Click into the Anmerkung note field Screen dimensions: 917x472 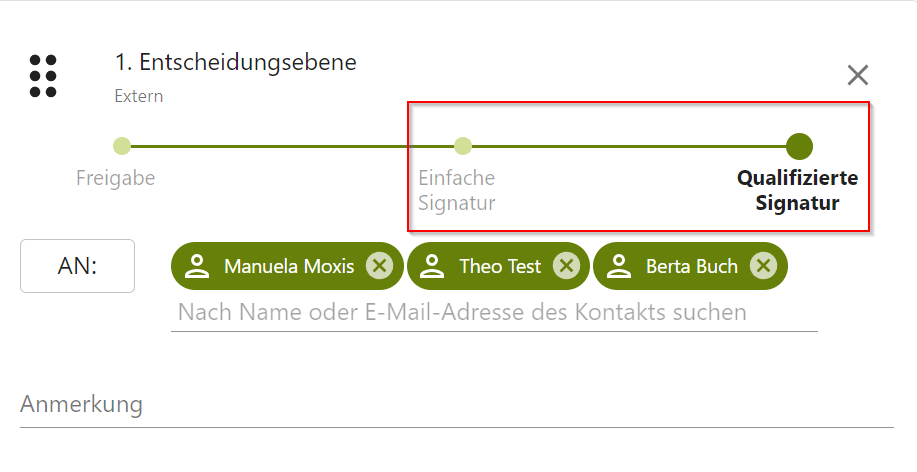click(x=456, y=405)
